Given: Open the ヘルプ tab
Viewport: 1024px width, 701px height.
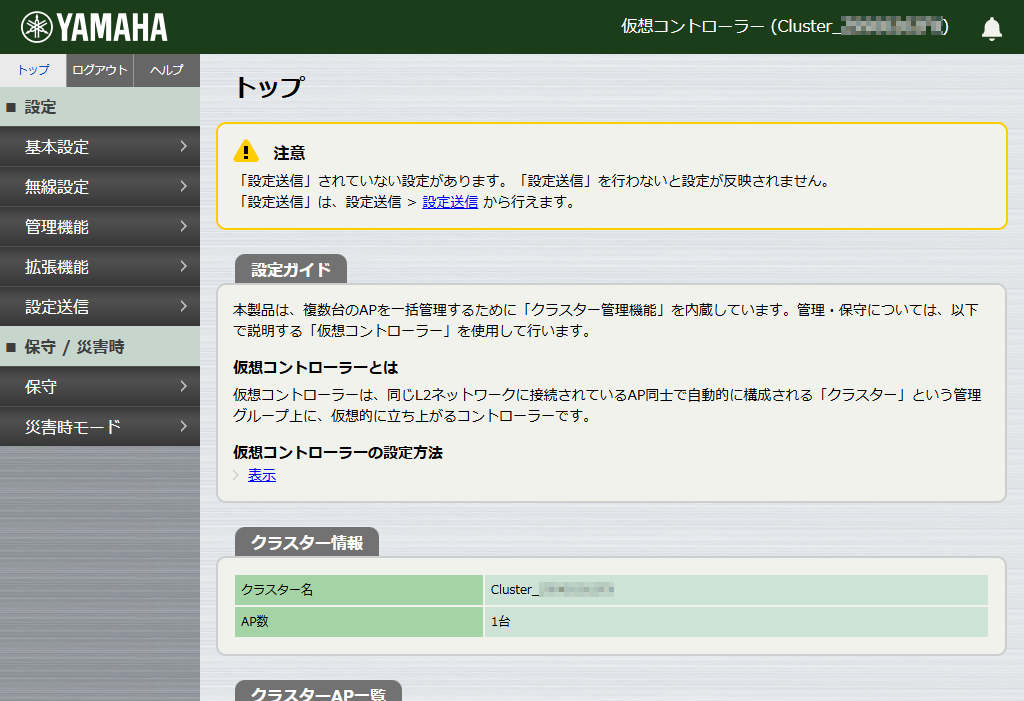Looking at the screenshot, I should (167, 70).
